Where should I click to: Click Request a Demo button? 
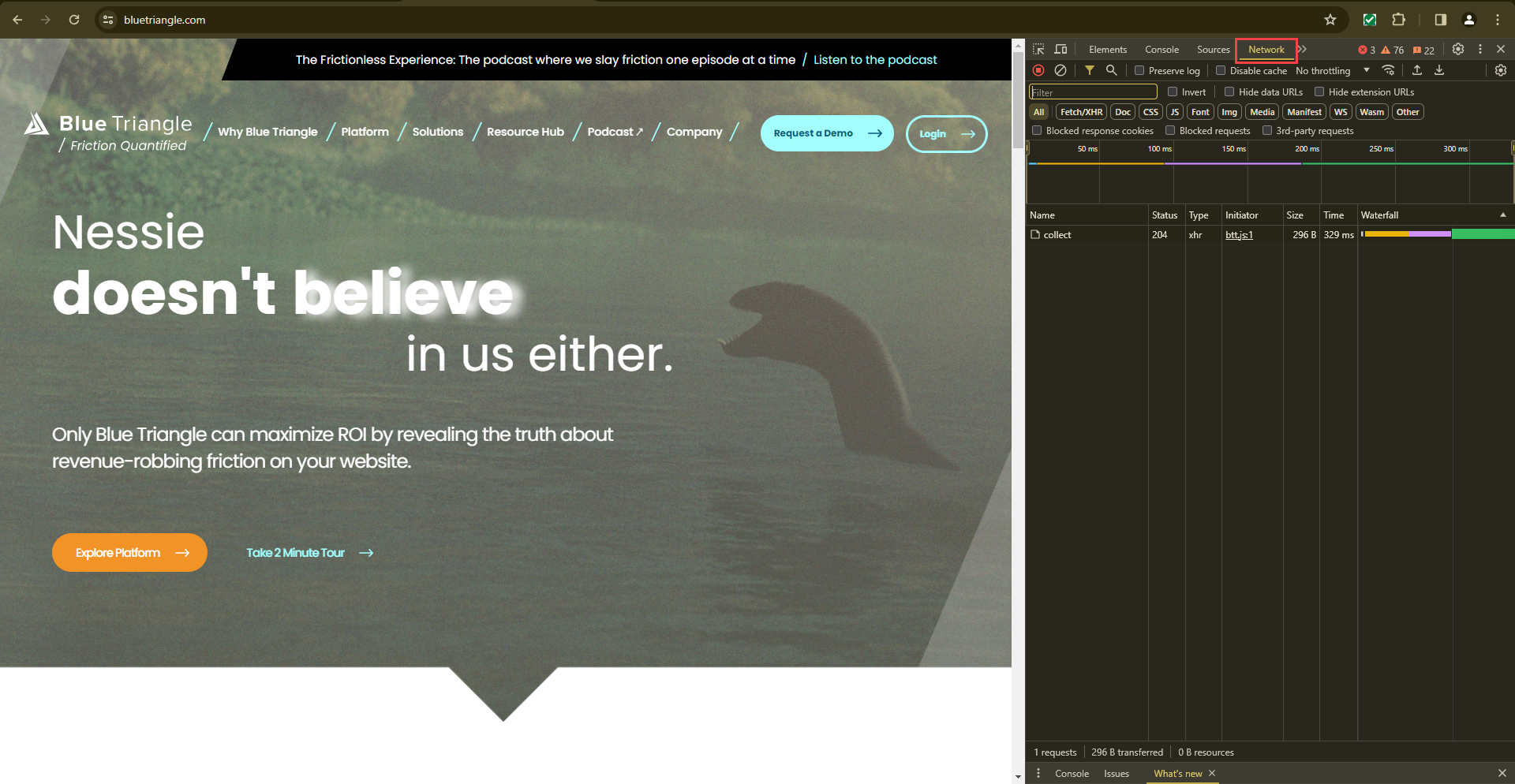(x=827, y=133)
